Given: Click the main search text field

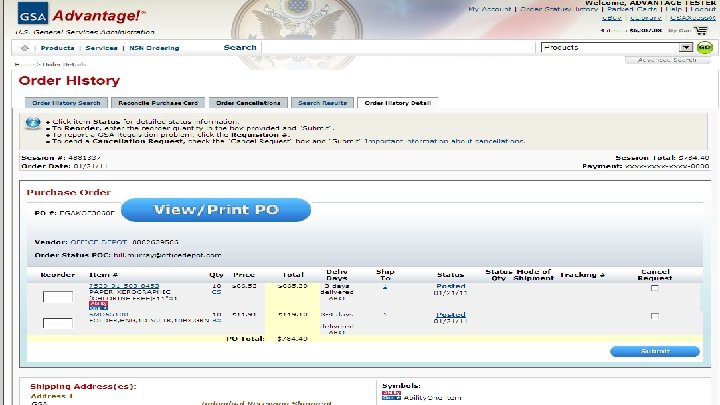Looking at the screenshot, I should coord(398,47).
